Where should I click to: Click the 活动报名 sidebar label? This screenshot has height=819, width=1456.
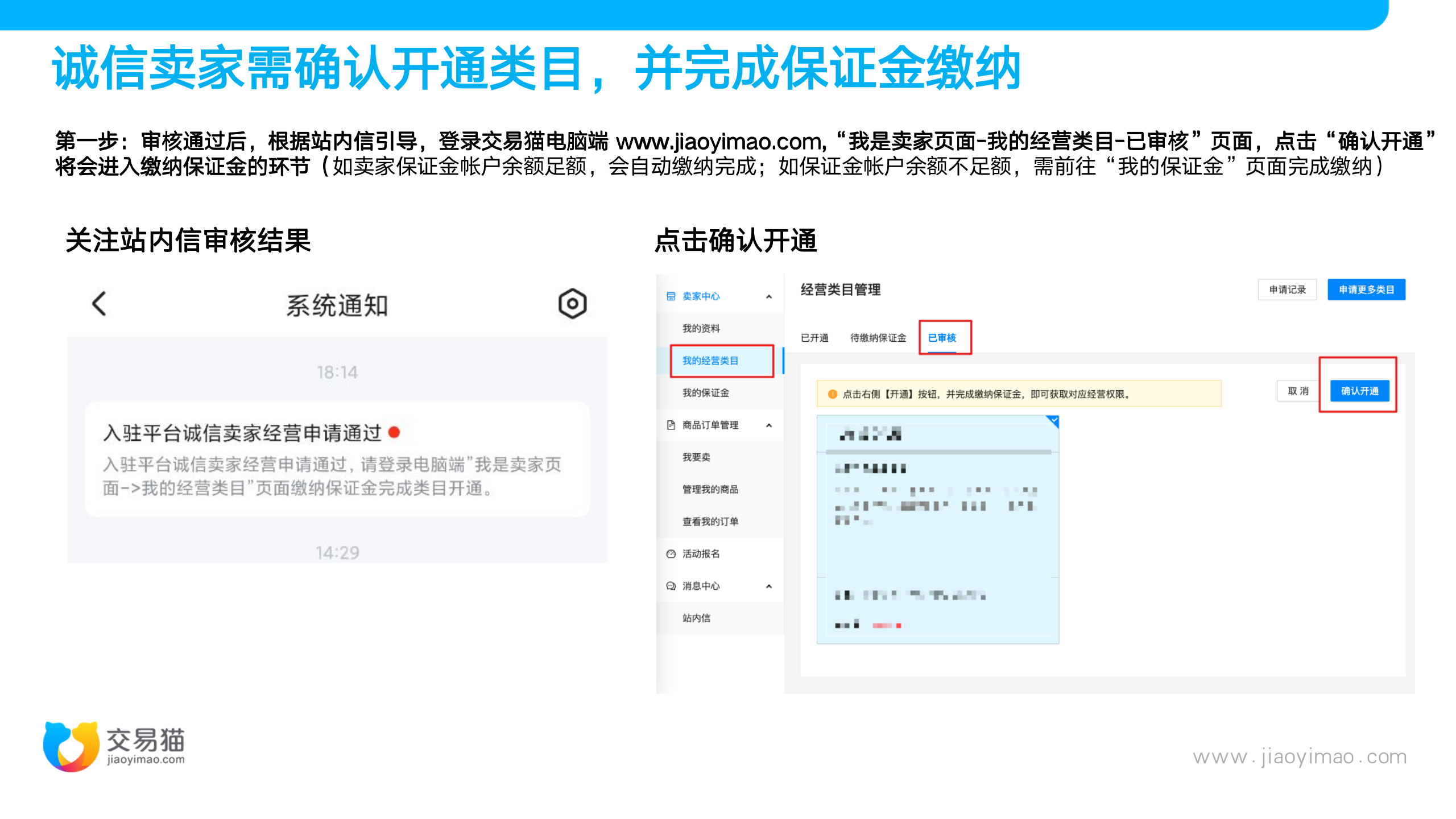coord(701,553)
